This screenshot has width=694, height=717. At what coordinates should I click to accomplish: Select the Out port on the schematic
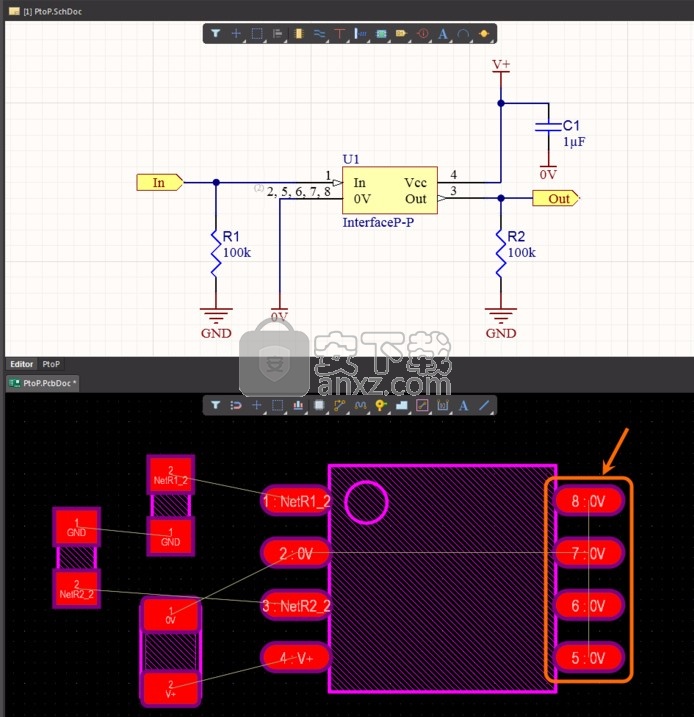(555, 198)
